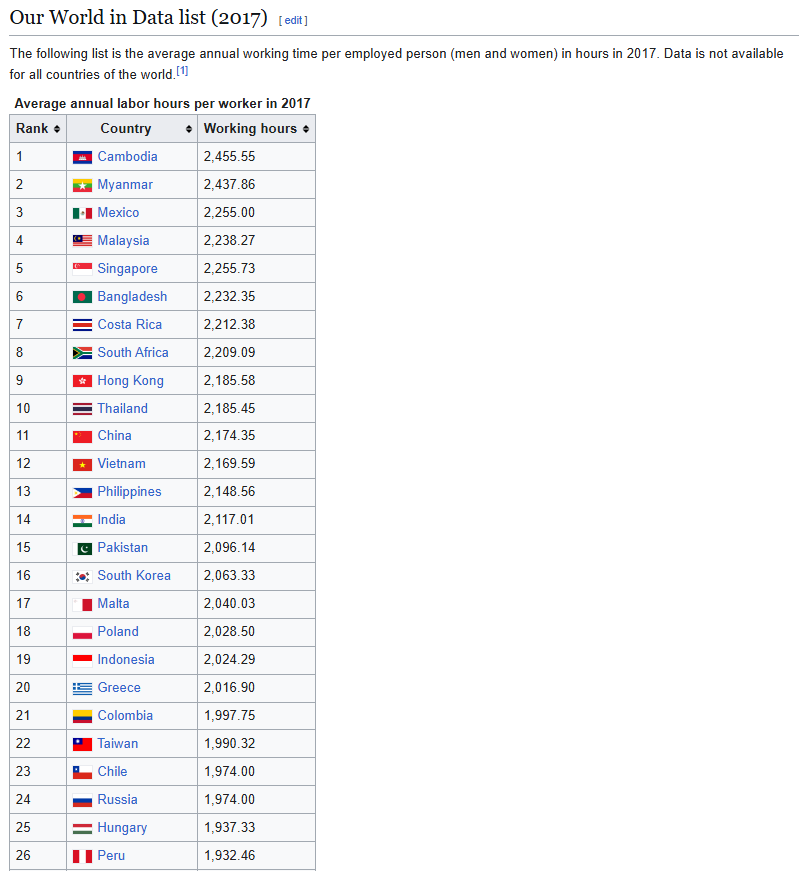This screenshot has width=800, height=871.
Task: Follow the Singapore country link
Action: click(x=127, y=269)
